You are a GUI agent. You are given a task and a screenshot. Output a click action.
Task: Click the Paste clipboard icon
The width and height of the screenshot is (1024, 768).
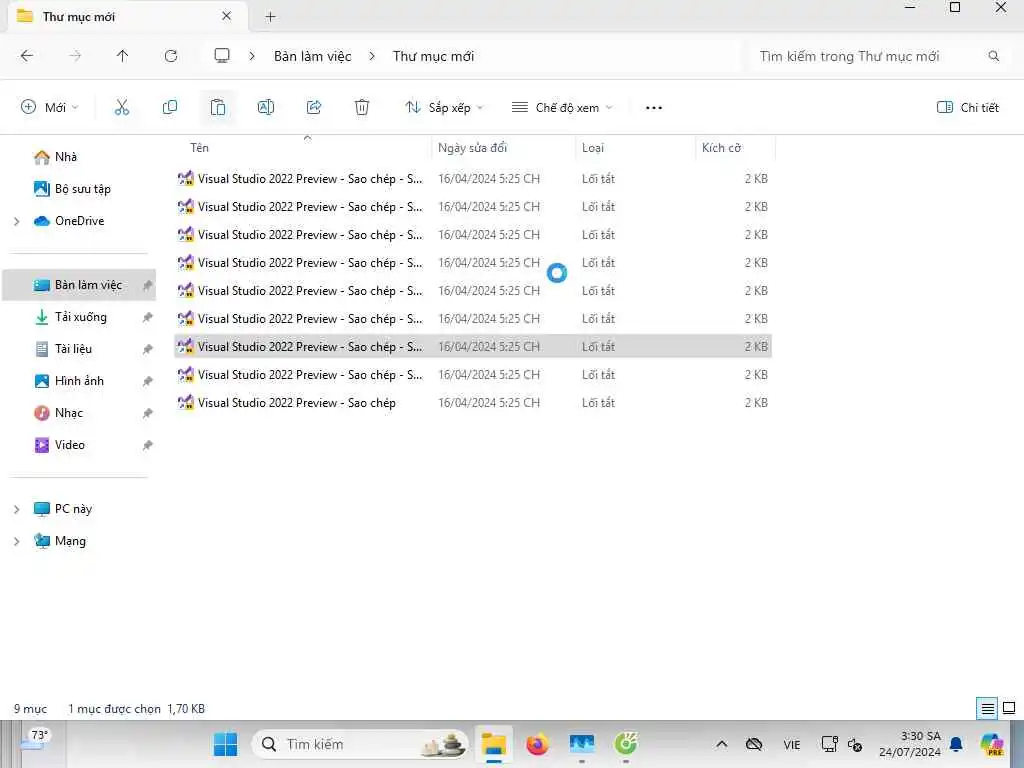[x=217, y=107]
